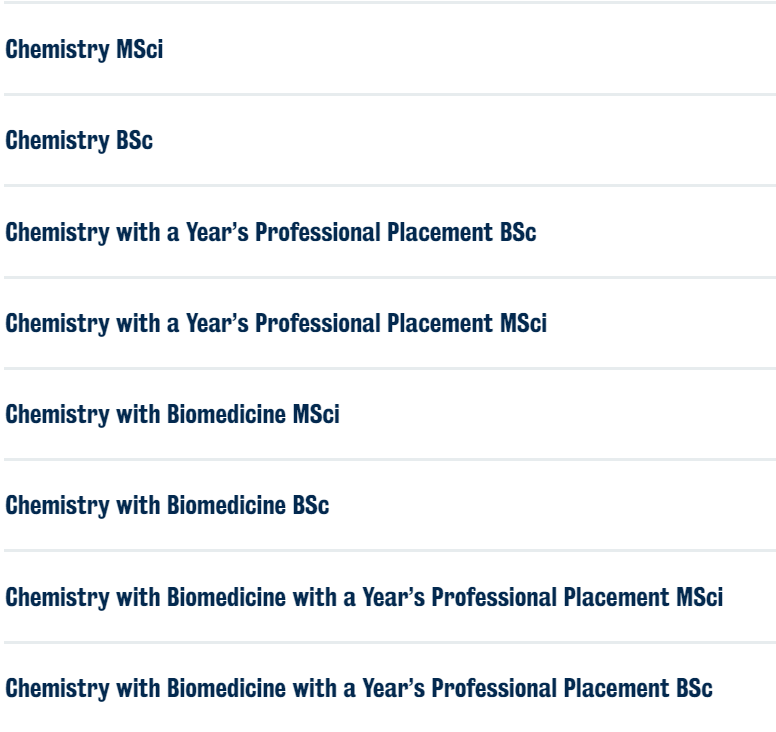Go to Chemistry with Biomedicine BSc
Screen dimensions: 776x732
(167, 505)
